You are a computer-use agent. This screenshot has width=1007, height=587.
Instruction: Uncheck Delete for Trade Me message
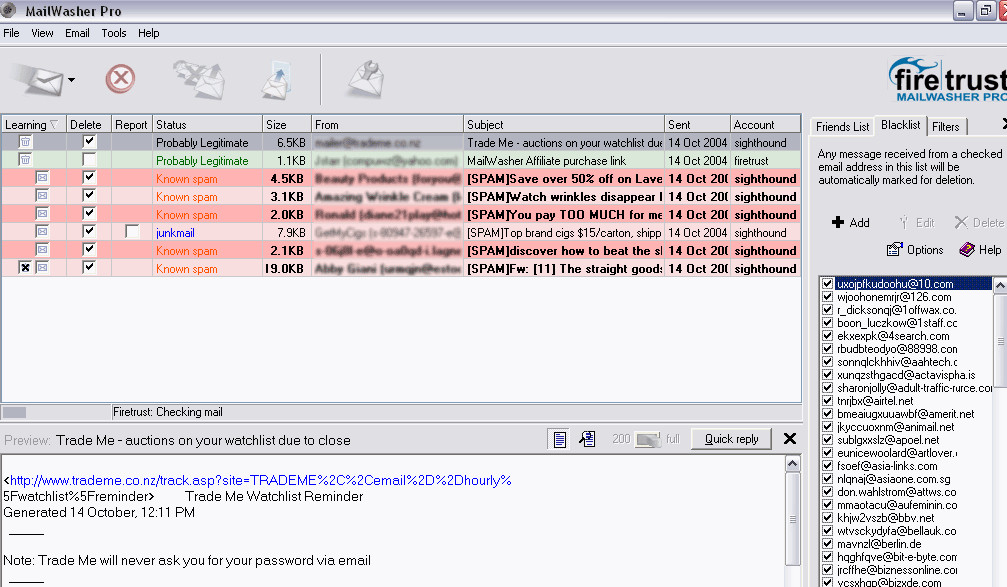click(x=89, y=142)
